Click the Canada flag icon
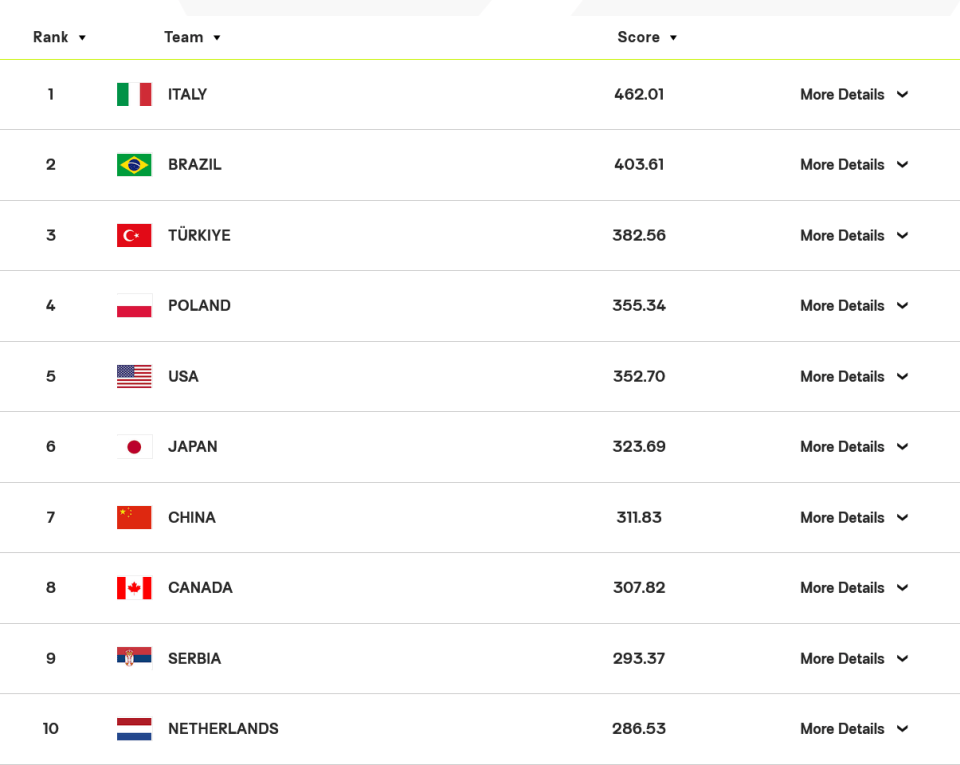 coord(134,588)
